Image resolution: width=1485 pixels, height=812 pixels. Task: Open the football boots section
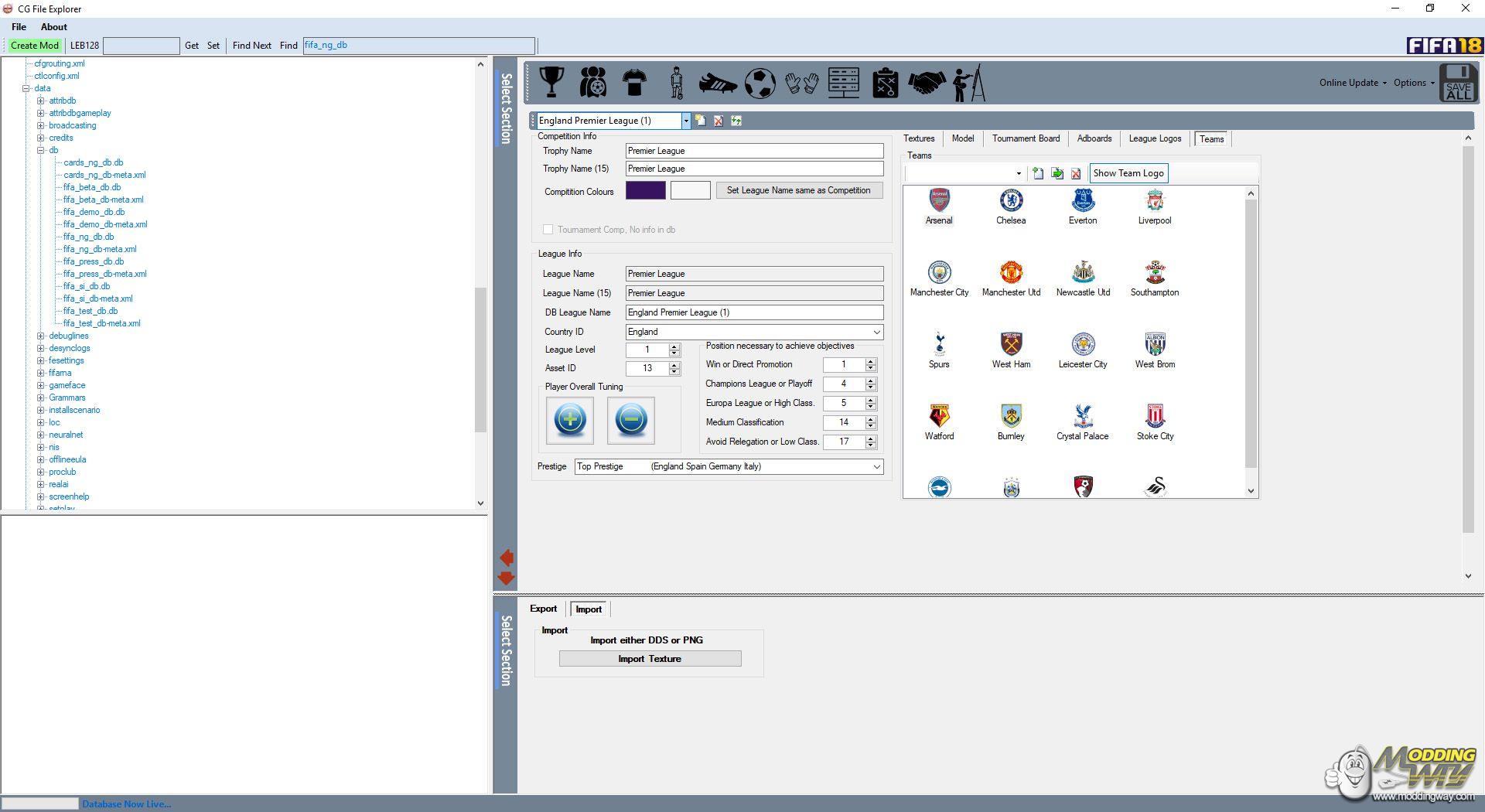(x=717, y=83)
